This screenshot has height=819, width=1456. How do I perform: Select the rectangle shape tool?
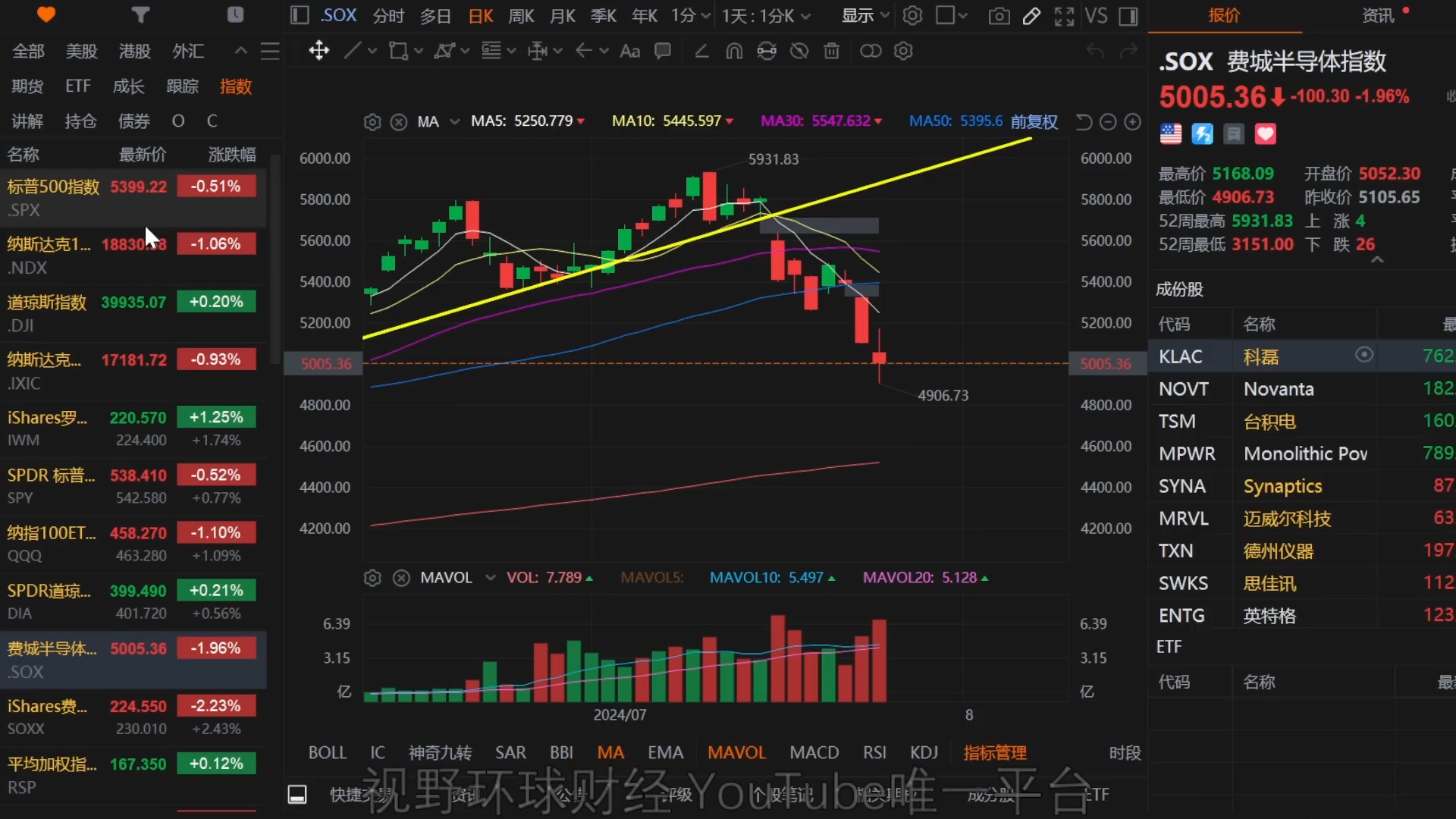click(x=397, y=51)
